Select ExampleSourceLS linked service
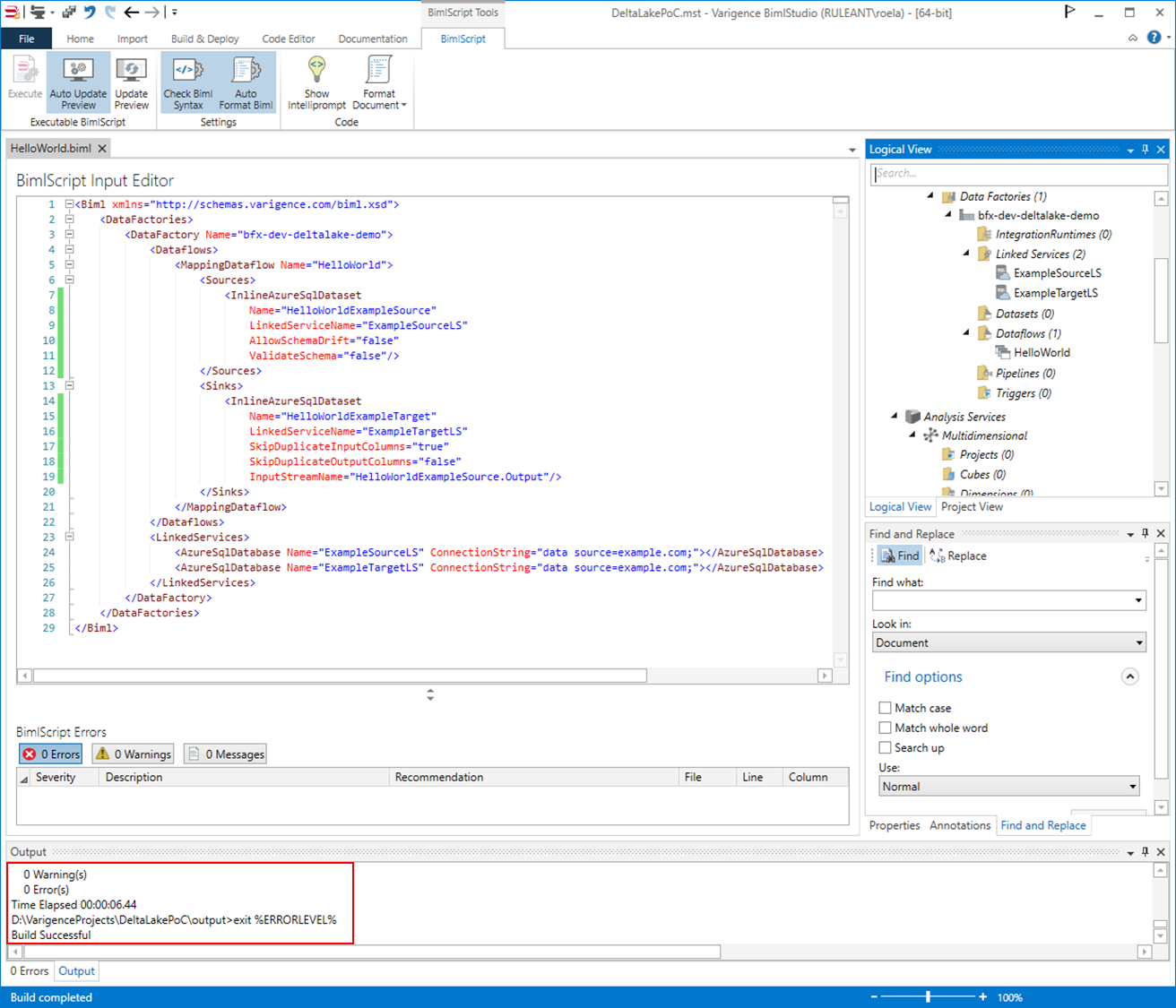 click(1057, 273)
